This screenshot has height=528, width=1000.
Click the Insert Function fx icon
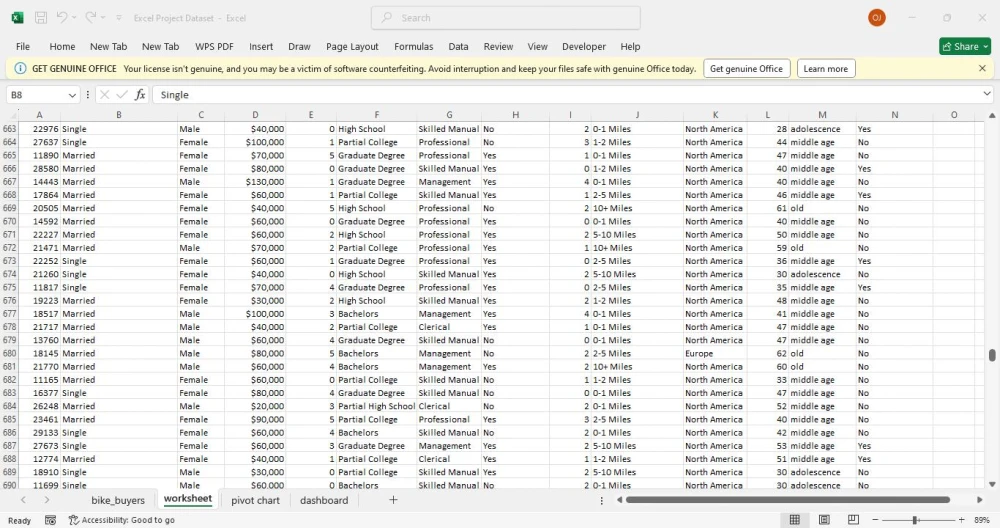click(140, 95)
